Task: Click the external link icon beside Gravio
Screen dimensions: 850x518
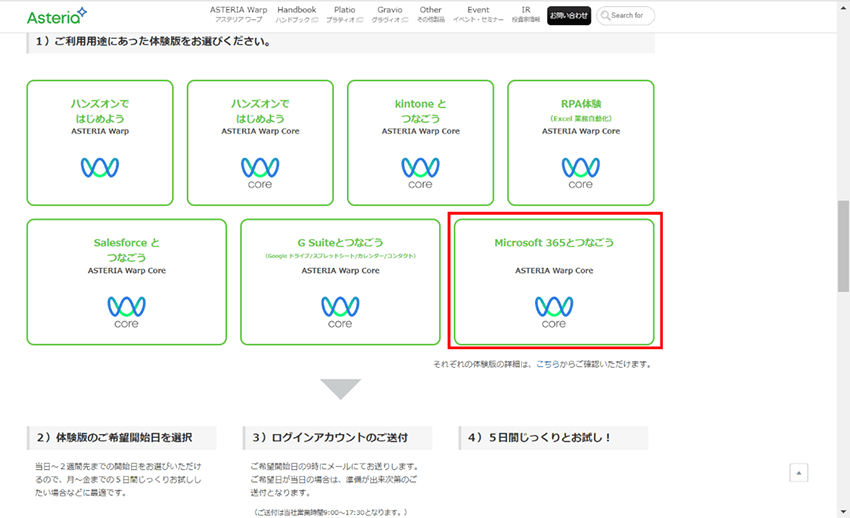Action: tap(405, 20)
